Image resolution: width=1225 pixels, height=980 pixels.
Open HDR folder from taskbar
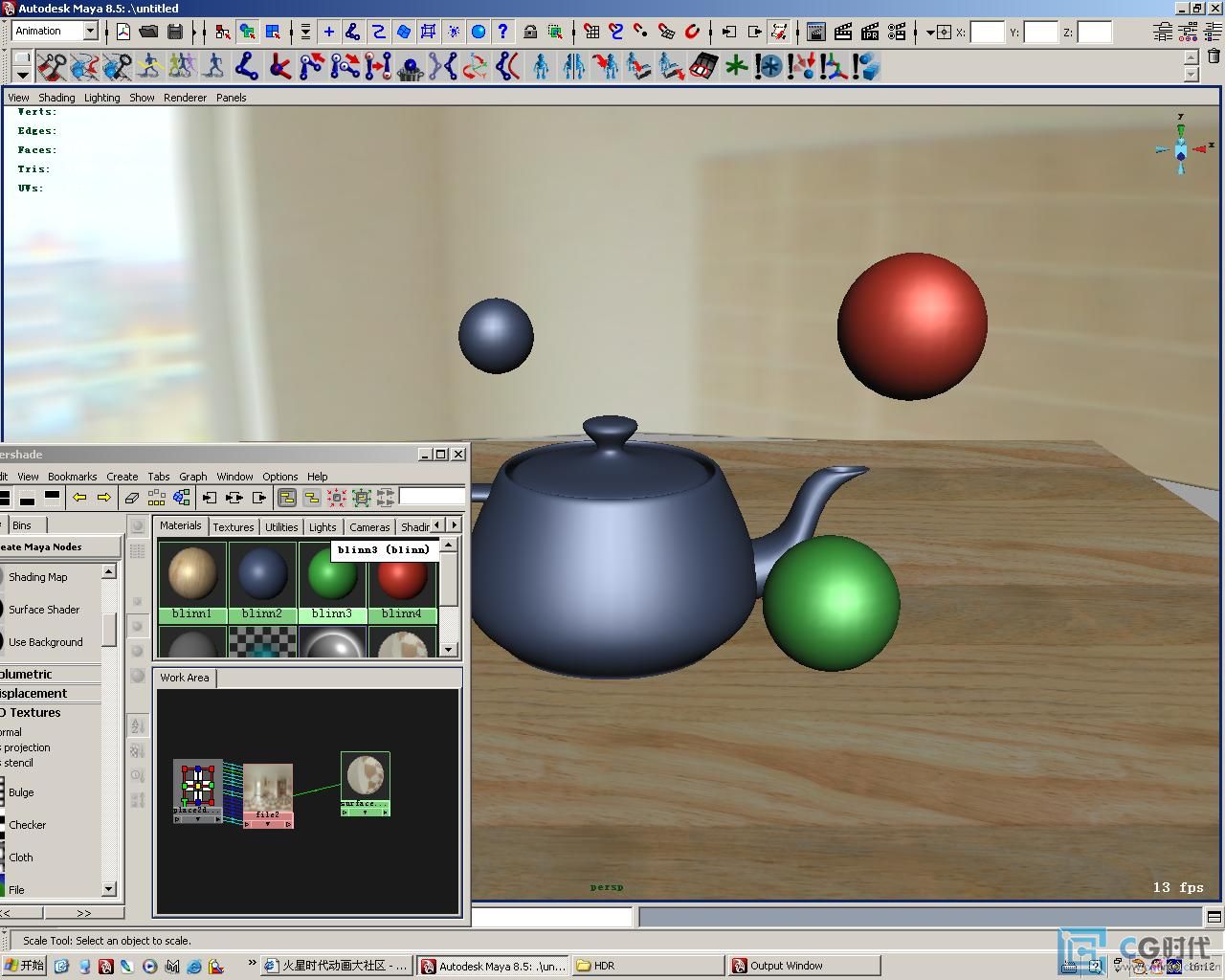(x=648, y=966)
